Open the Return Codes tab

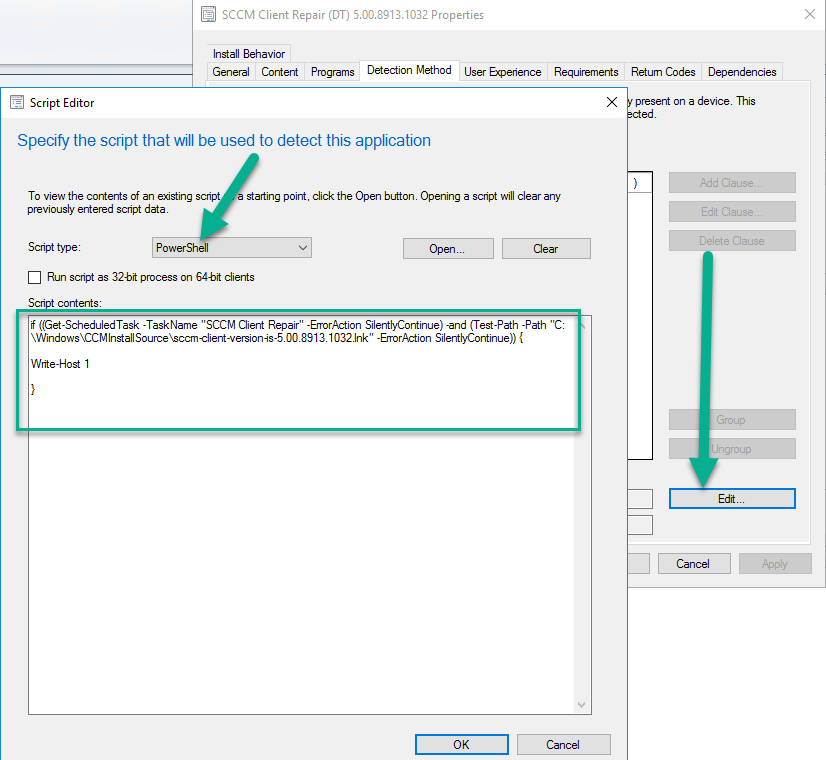[663, 72]
